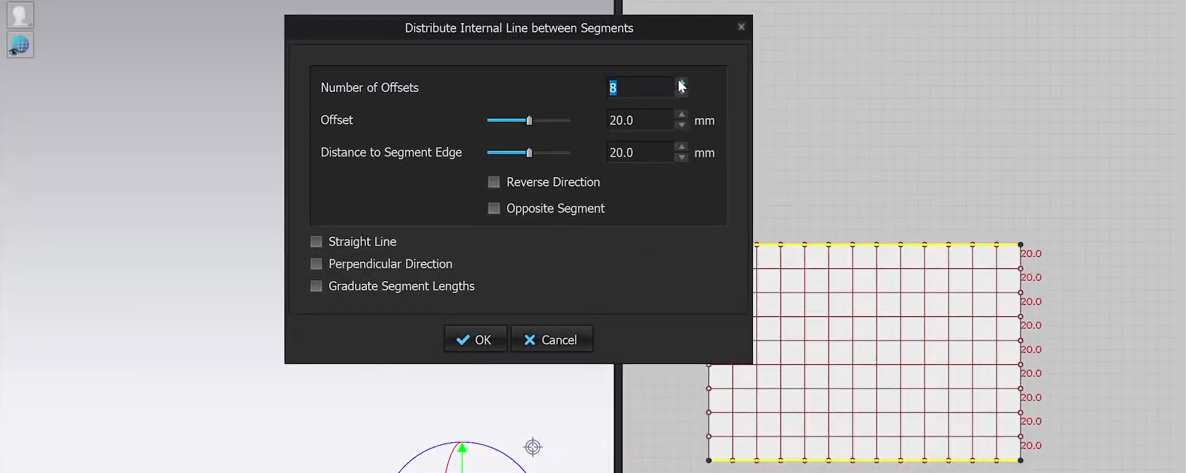Increase the Number of Offsets with spinner

click(x=681, y=82)
